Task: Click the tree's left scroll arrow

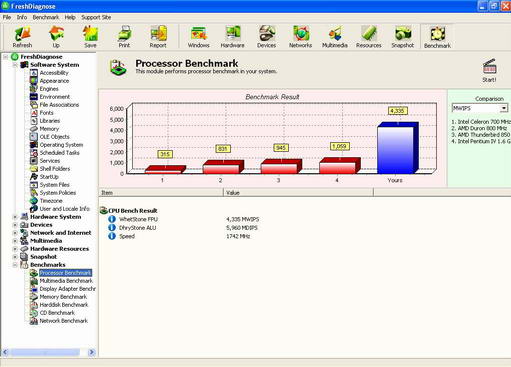Action: coord(5,352)
